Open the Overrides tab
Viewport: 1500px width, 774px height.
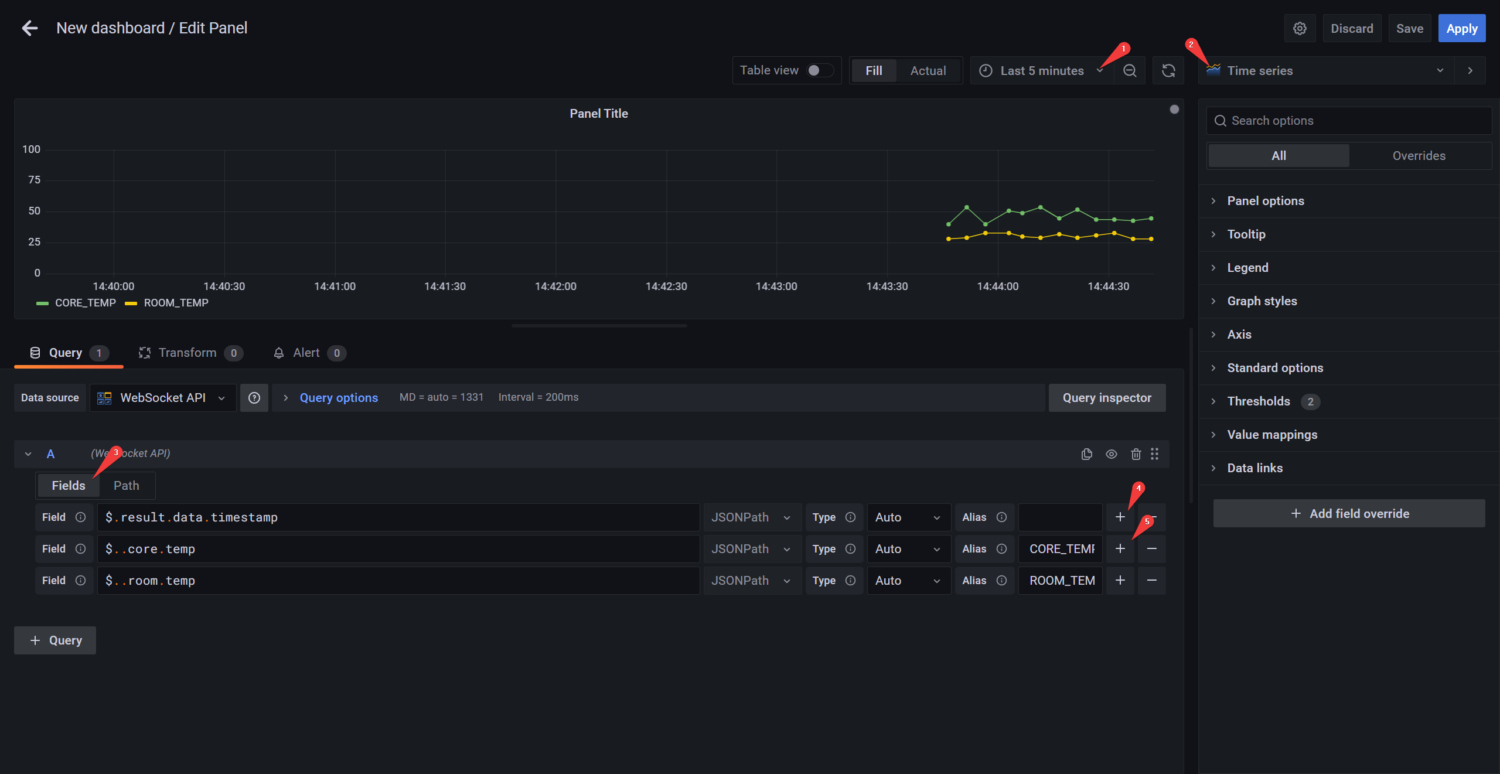[x=1419, y=155]
